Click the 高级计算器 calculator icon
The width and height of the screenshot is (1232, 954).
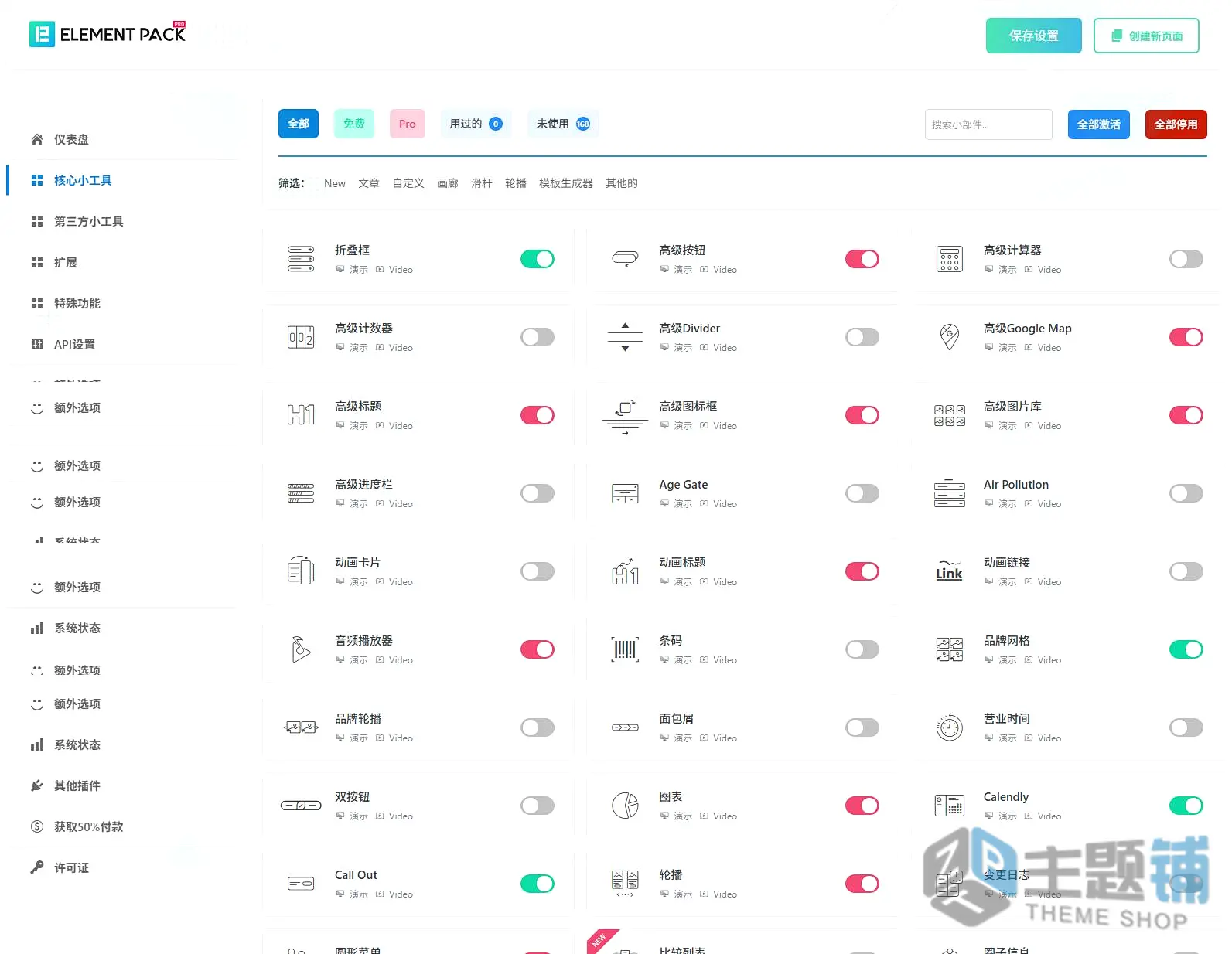click(x=950, y=259)
